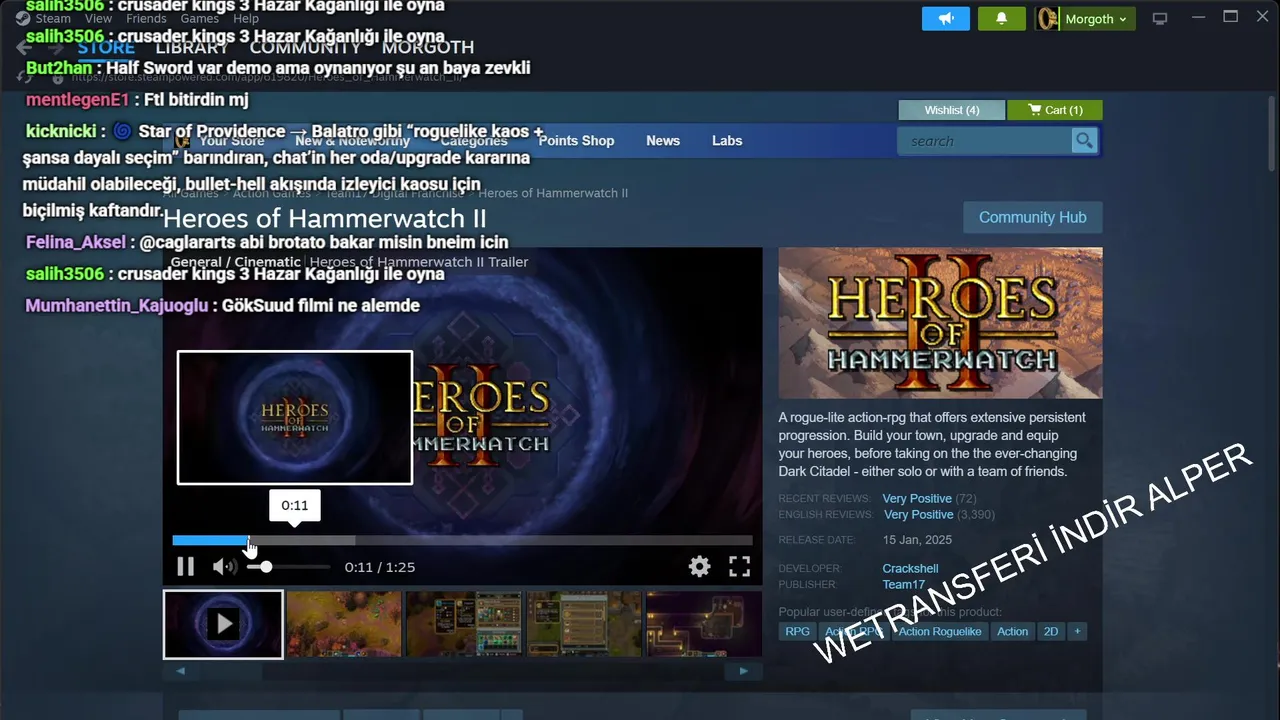Open the MORGOTH profile section
The height and width of the screenshot is (720, 1280).
(428, 47)
